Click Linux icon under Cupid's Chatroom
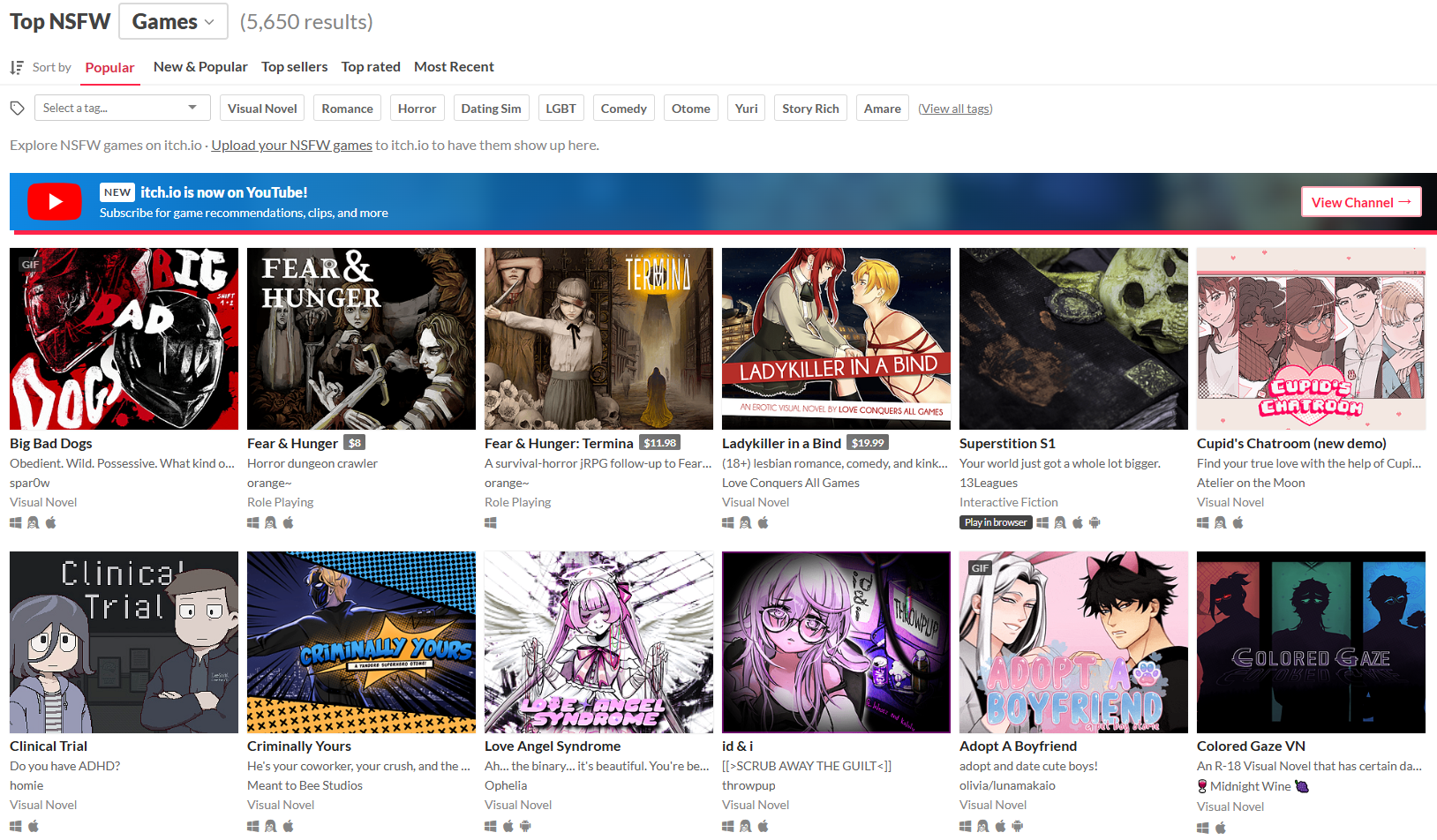 (x=1221, y=522)
